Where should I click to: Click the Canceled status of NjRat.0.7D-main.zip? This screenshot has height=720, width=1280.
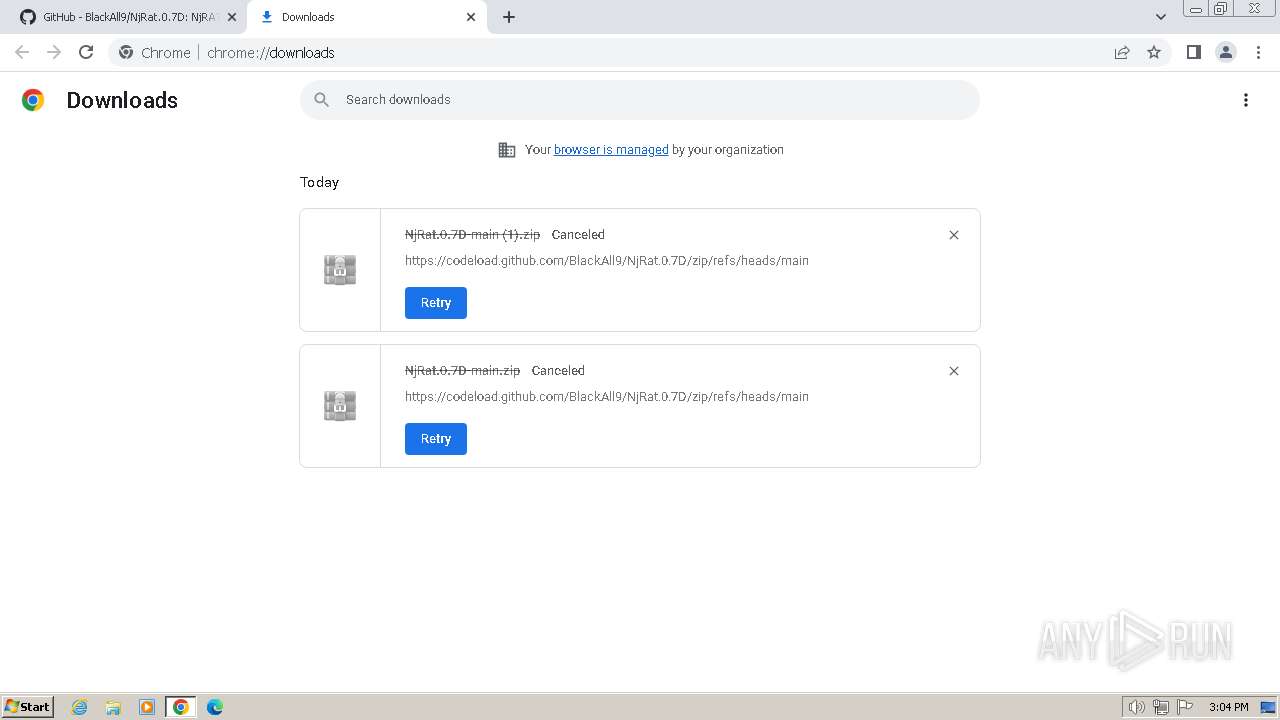tap(558, 371)
